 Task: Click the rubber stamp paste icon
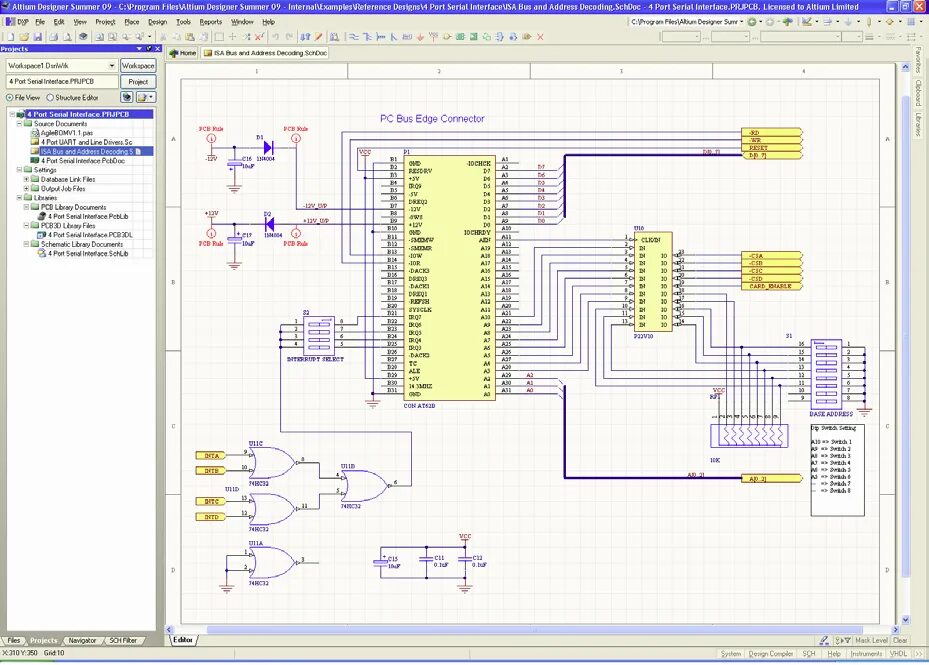click(203, 37)
